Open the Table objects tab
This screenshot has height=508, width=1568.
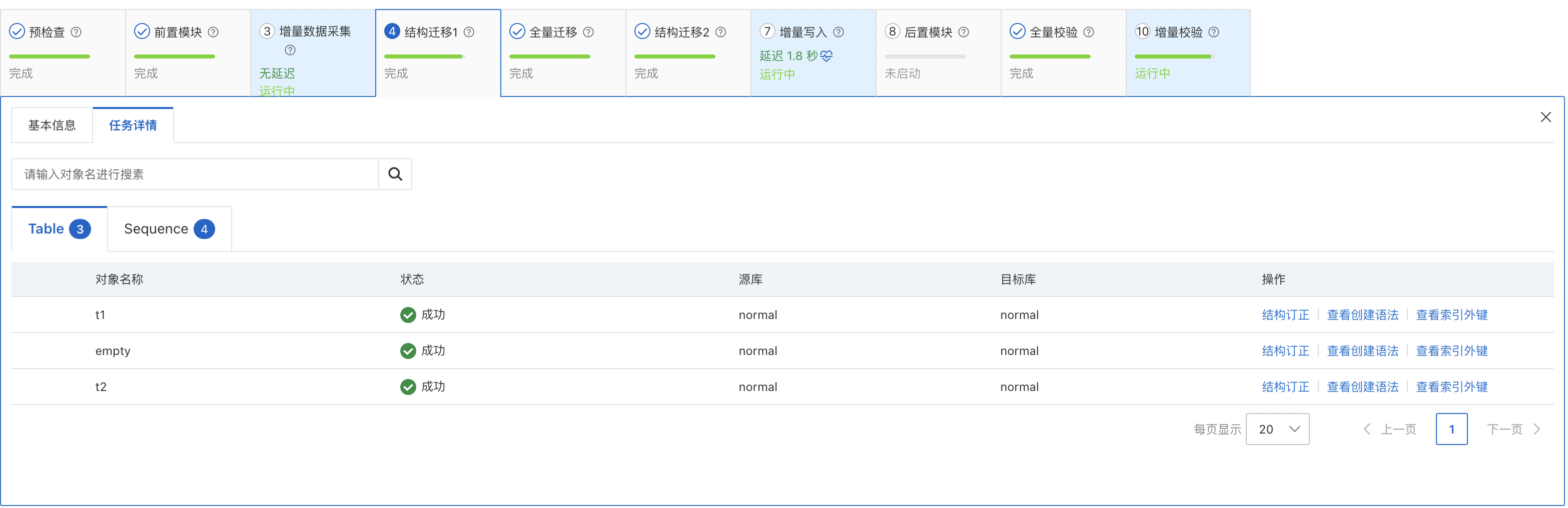59,229
